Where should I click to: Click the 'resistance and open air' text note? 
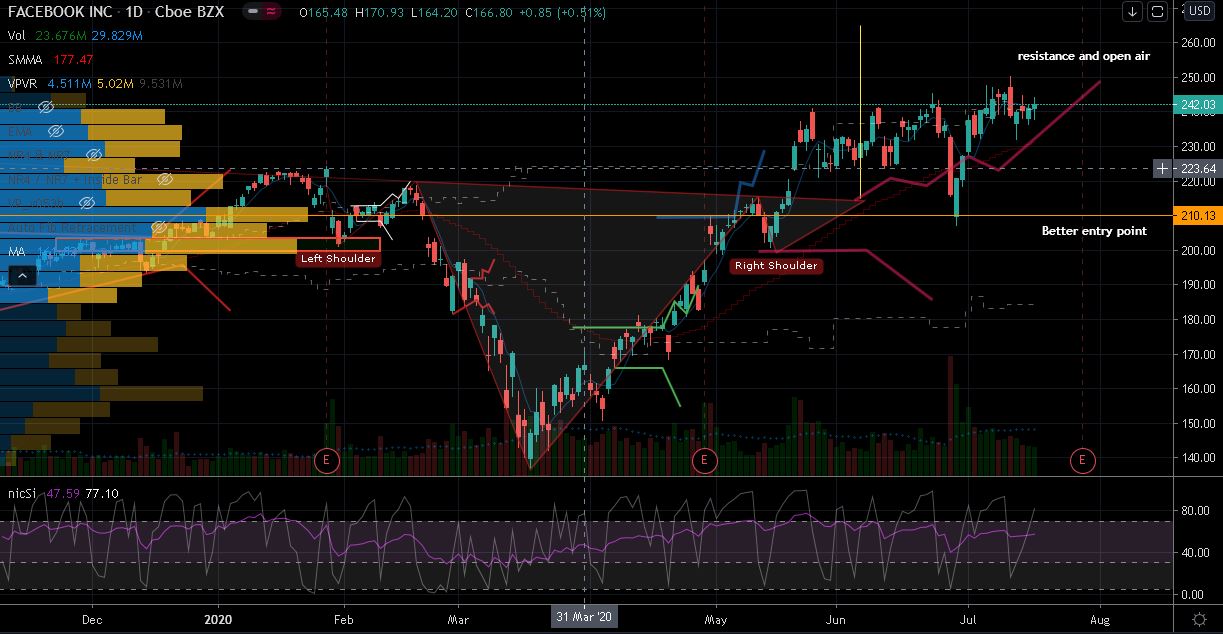click(x=1084, y=56)
